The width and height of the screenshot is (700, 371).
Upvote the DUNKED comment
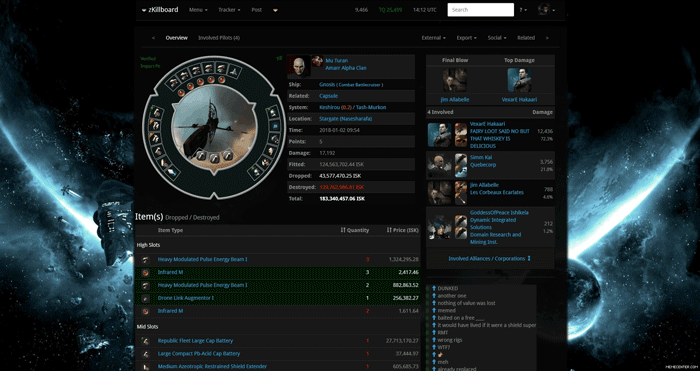433,289
